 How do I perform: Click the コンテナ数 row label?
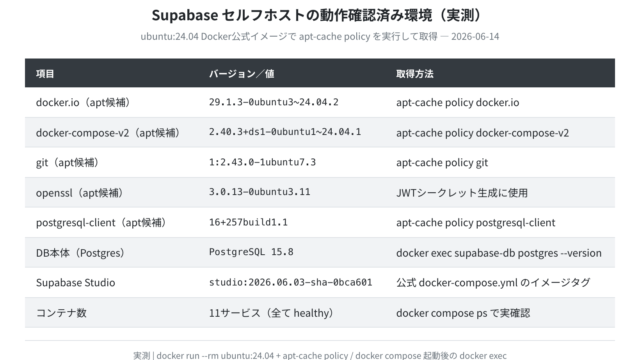click(61, 313)
